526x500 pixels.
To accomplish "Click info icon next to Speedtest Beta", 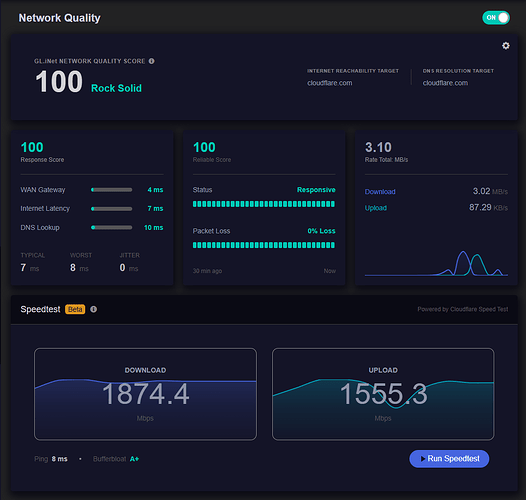I will click(x=94, y=309).
